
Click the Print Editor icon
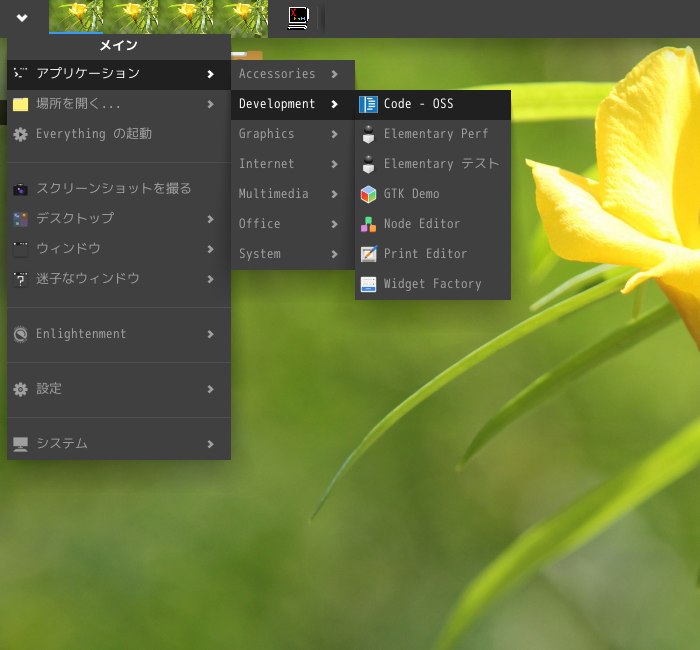pos(368,254)
